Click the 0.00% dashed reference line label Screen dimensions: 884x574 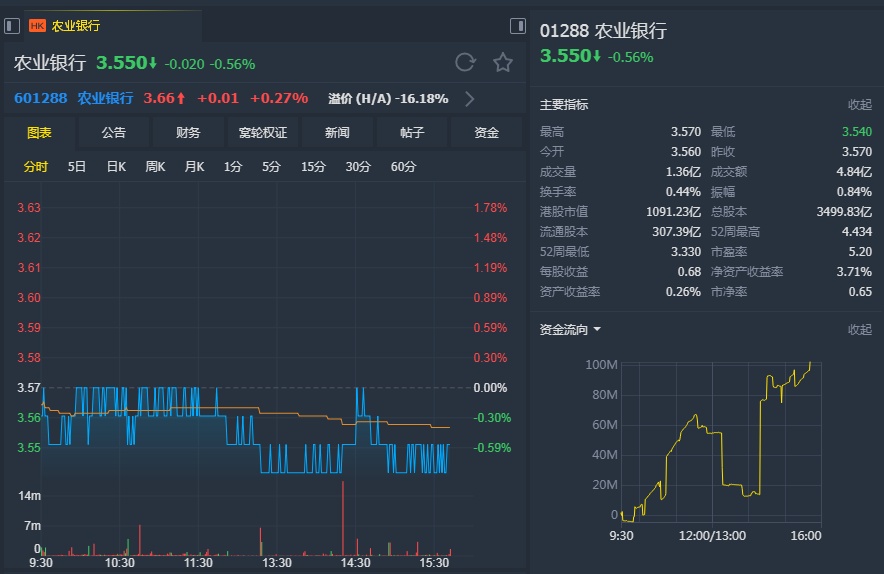(490, 388)
